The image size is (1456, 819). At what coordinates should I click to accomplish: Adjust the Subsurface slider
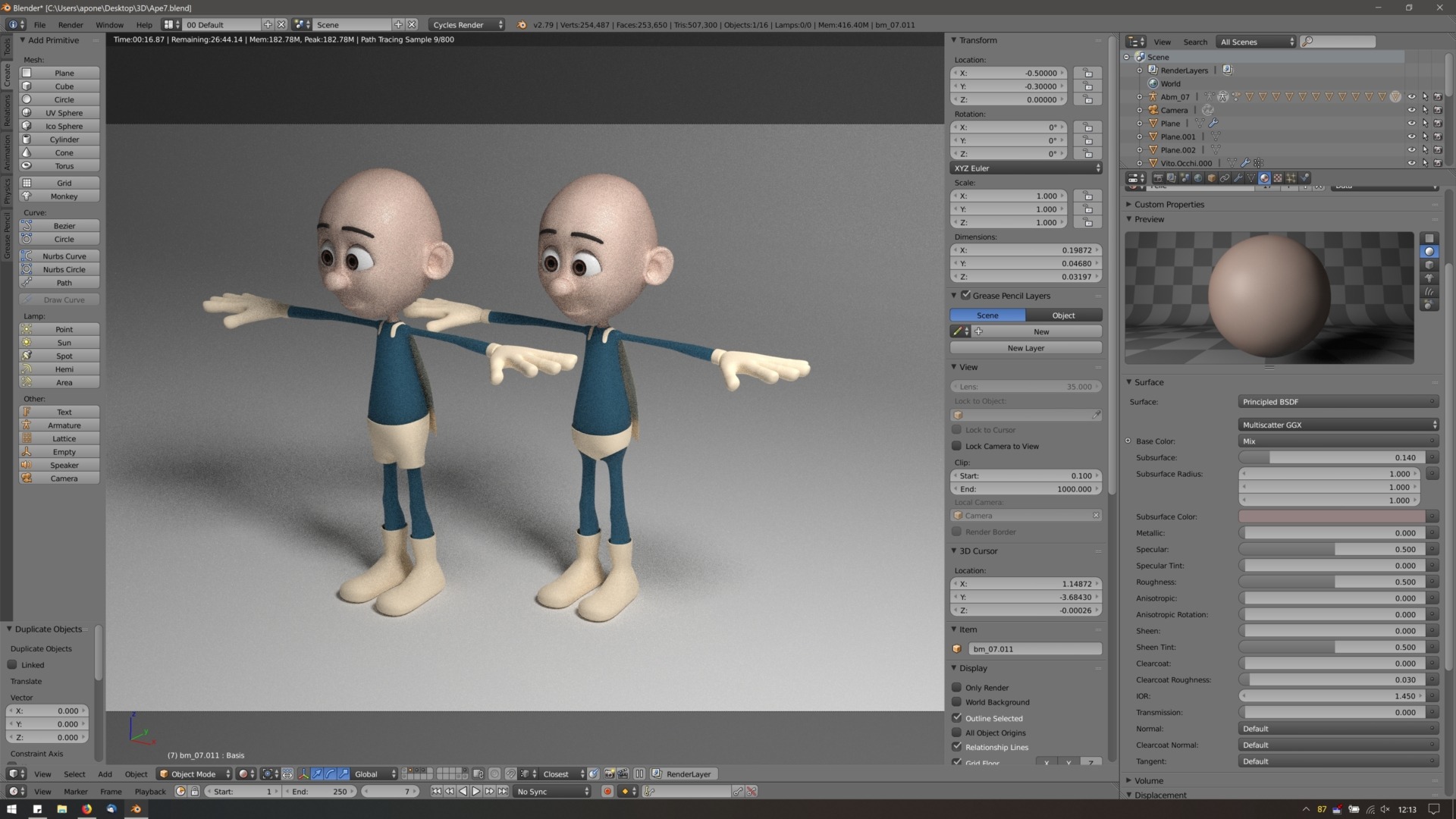1332,457
